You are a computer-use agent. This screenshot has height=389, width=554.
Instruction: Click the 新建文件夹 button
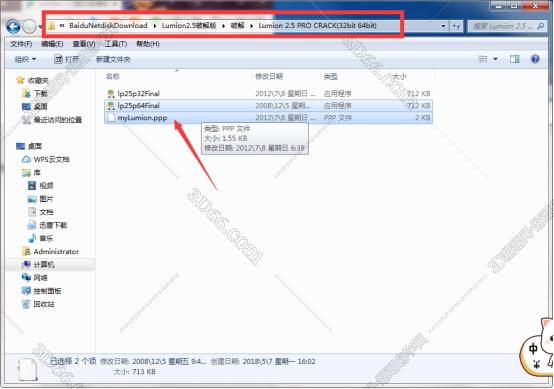(x=113, y=59)
